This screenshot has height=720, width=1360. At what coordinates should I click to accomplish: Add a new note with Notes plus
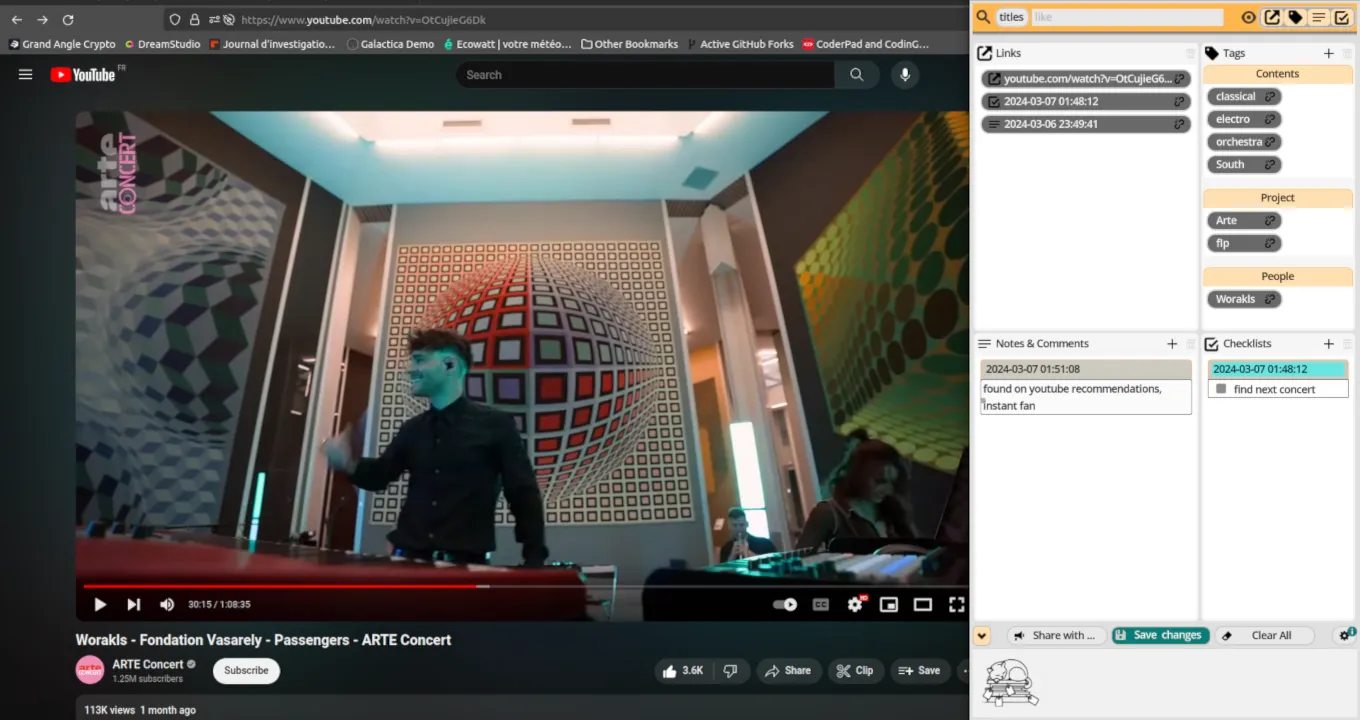(1172, 344)
